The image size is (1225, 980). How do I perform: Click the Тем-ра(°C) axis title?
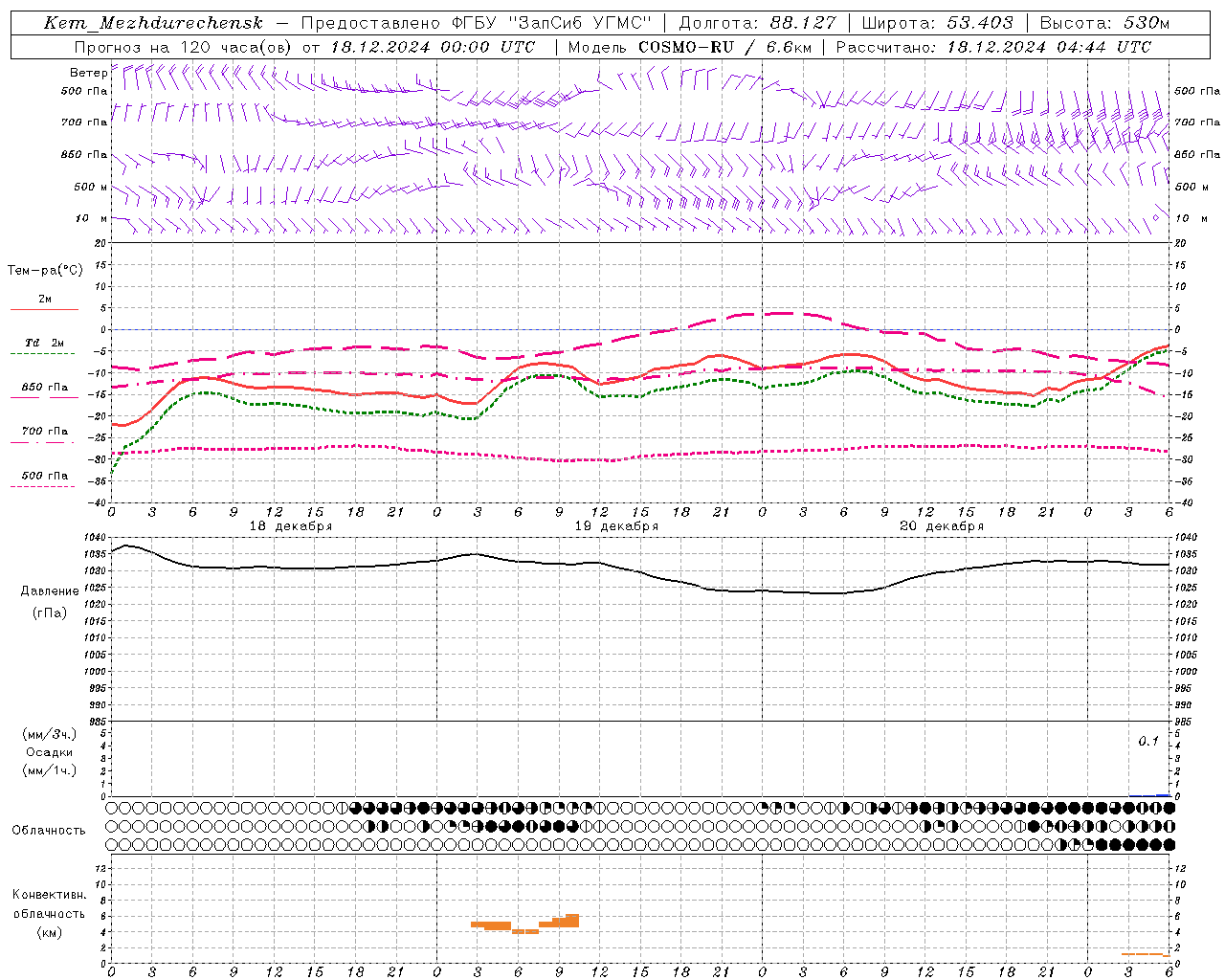click(x=45, y=271)
